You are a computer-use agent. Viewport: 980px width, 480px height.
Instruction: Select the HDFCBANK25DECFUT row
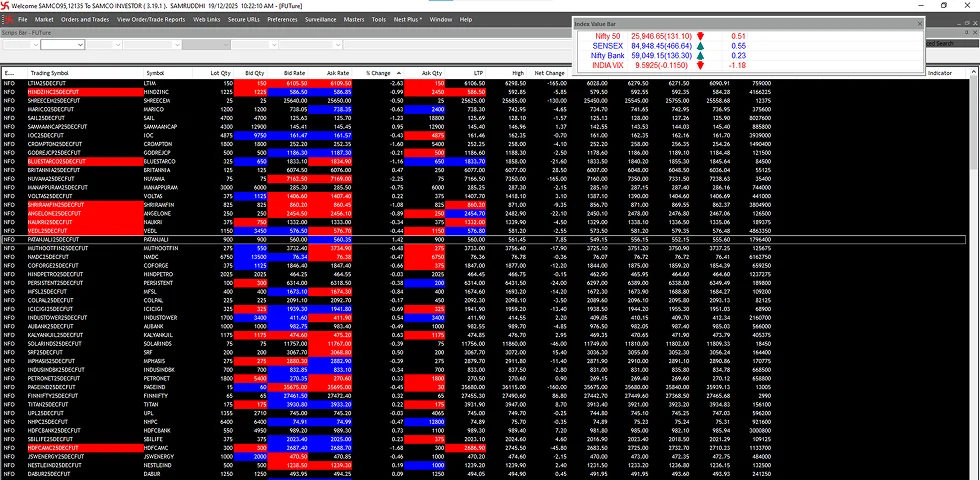[485, 431]
